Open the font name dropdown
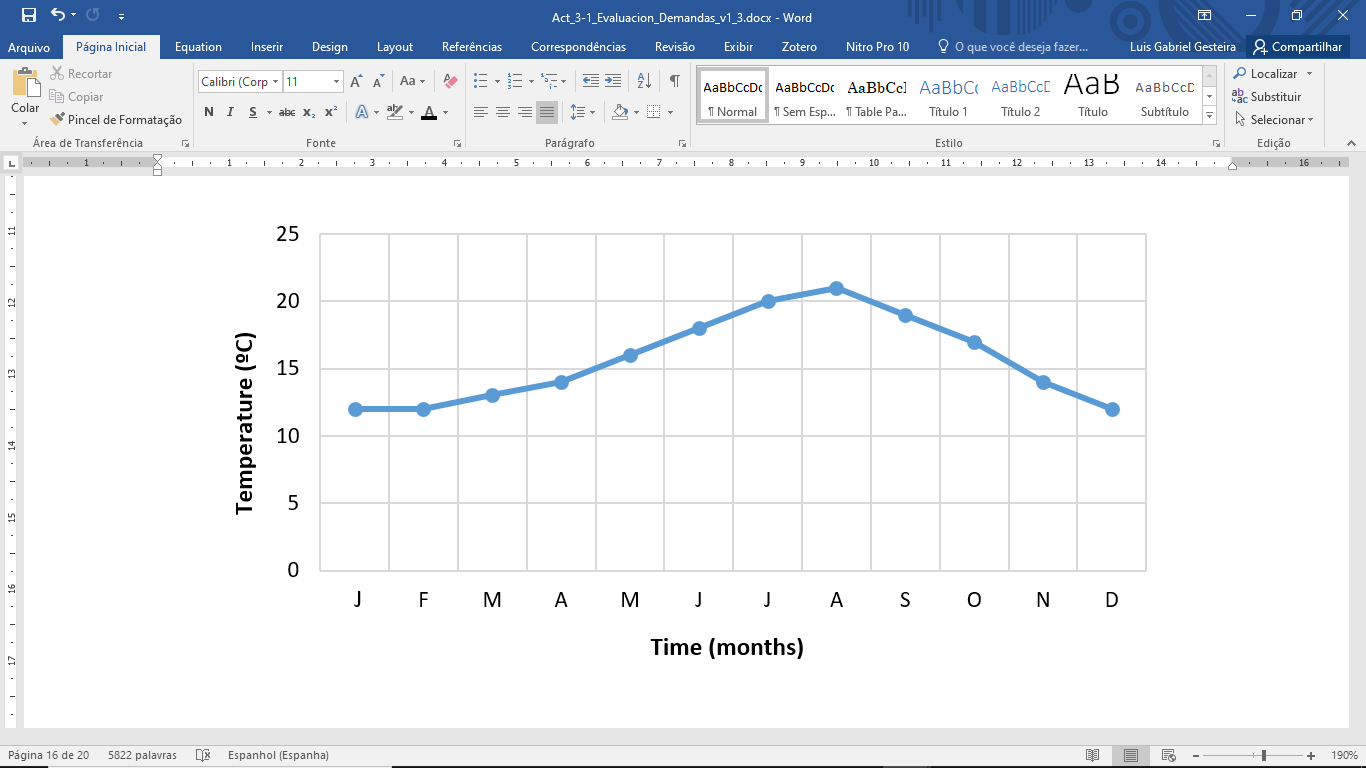The height and width of the screenshot is (768, 1366). click(x=275, y=82)
